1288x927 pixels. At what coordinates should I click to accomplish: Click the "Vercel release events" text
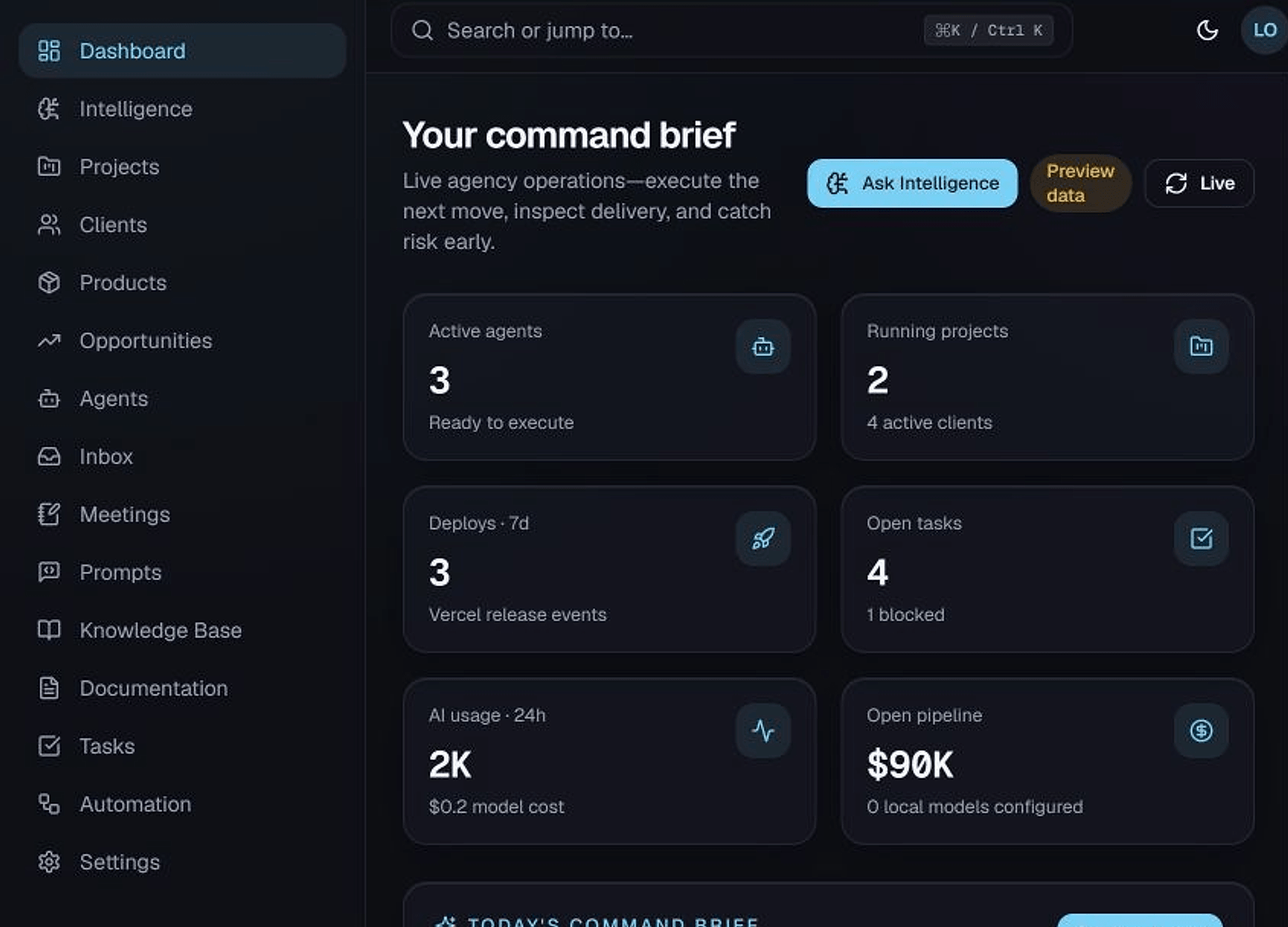[x=517, y=615]
